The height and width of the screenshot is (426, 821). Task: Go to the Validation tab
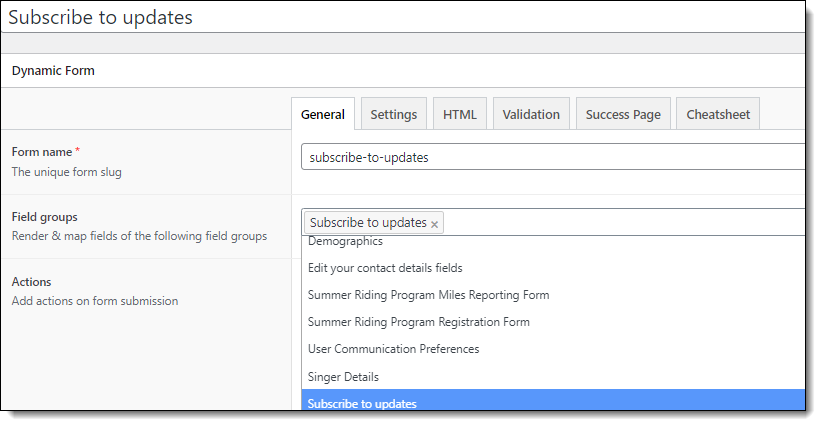click(531, 114)
